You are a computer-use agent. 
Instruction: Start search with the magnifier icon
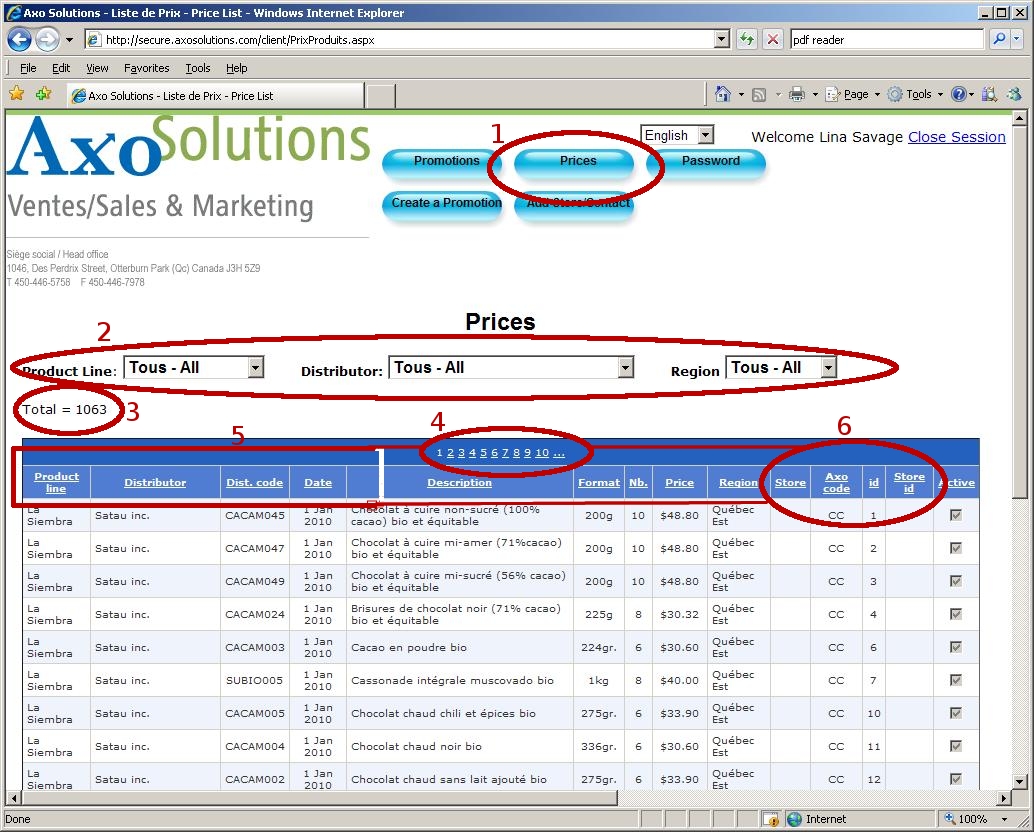click(x=1000, y=40)
